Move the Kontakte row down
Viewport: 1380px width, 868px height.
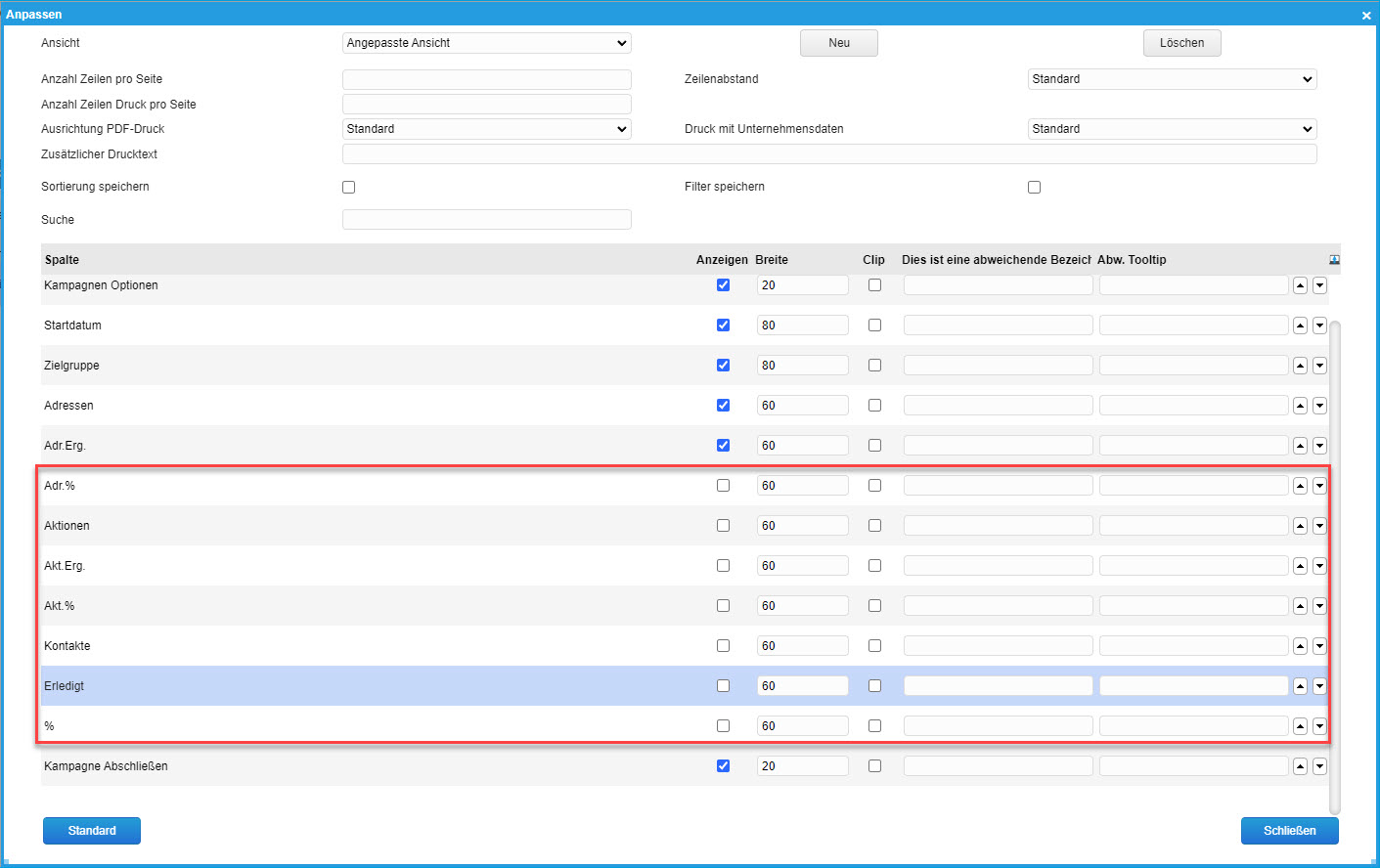(x=1319, y=646)
